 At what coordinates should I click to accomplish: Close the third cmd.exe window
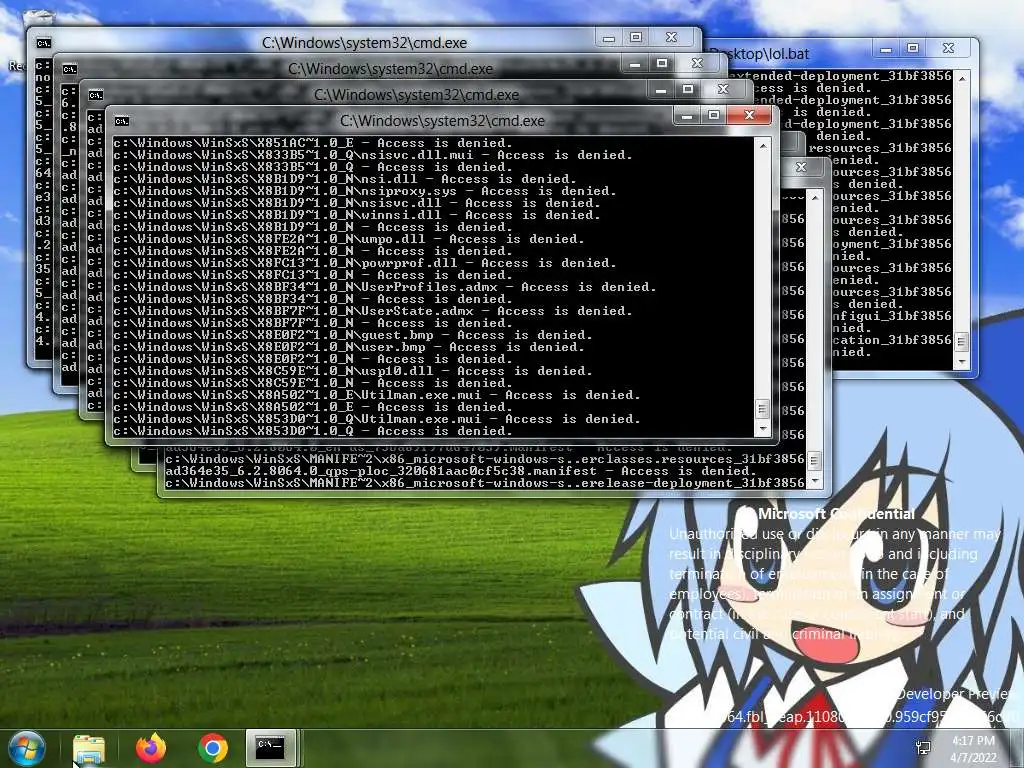click(x=723, y=89)
